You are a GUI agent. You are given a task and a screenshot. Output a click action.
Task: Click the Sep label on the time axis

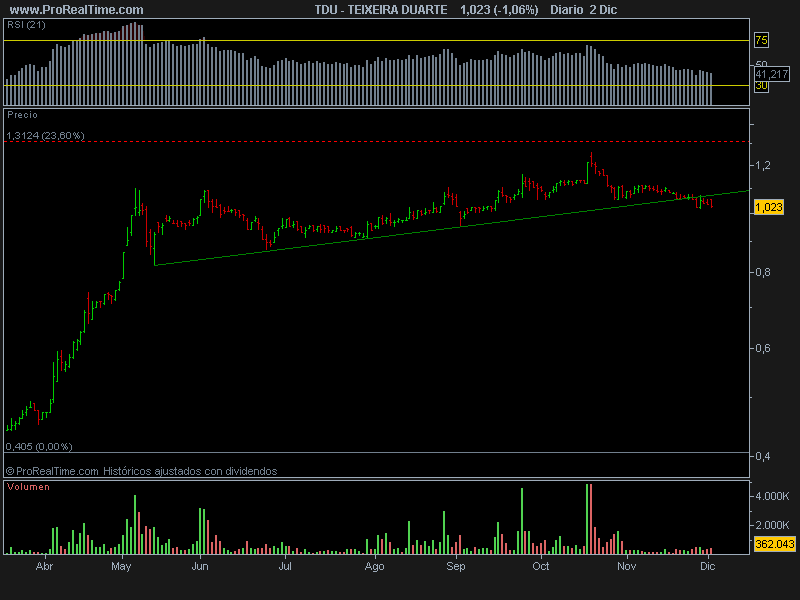tap(456, 566)
